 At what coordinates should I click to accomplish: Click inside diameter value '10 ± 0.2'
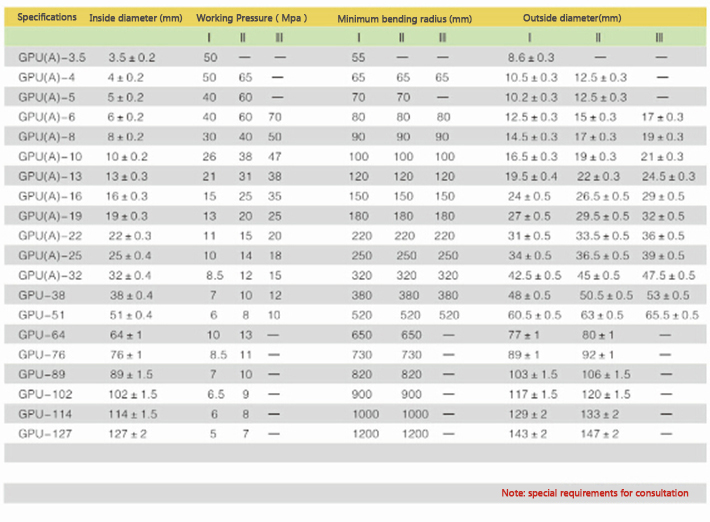(127, 157)
